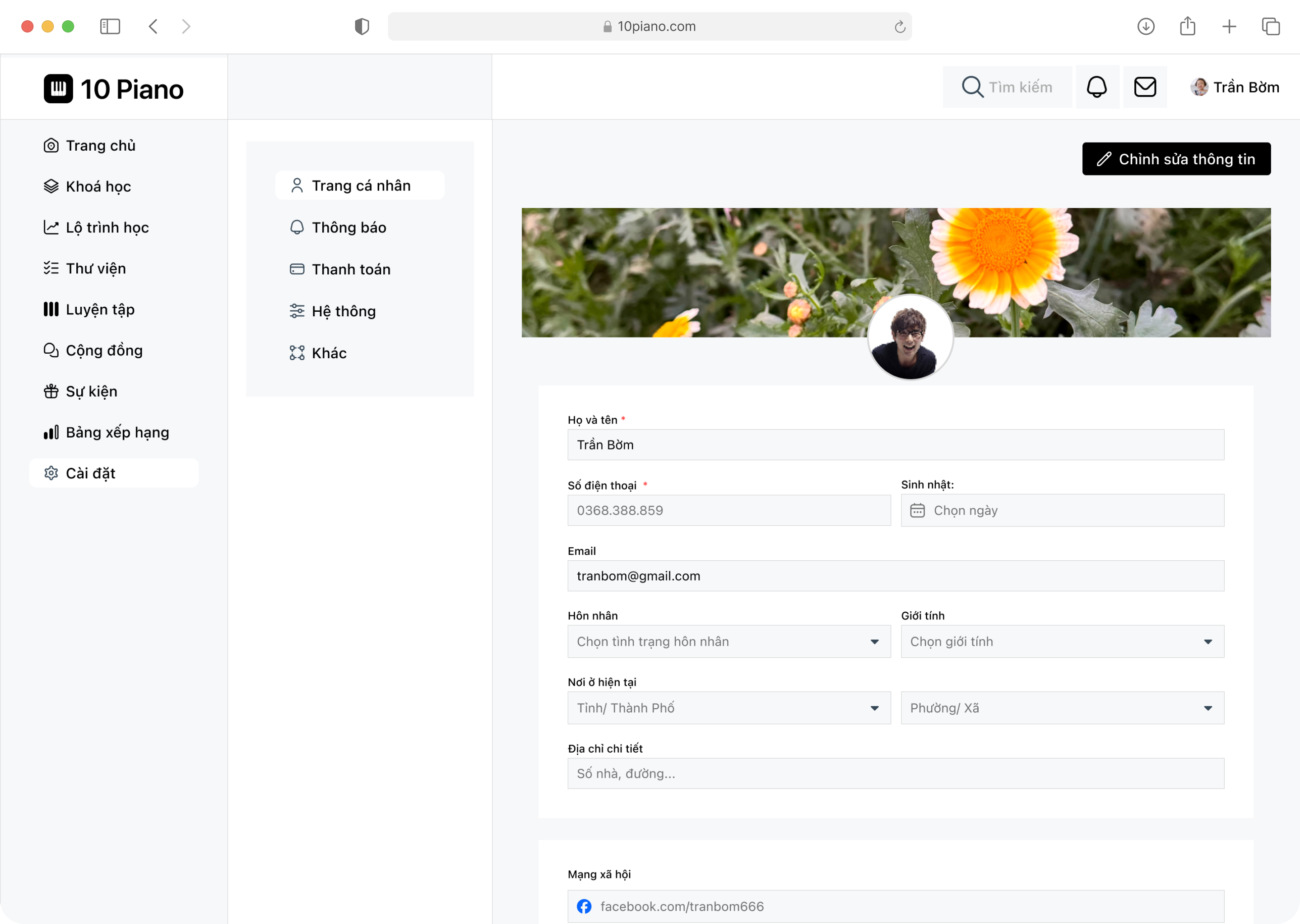Click the Facebook icon next to social link

pos(585,906)
